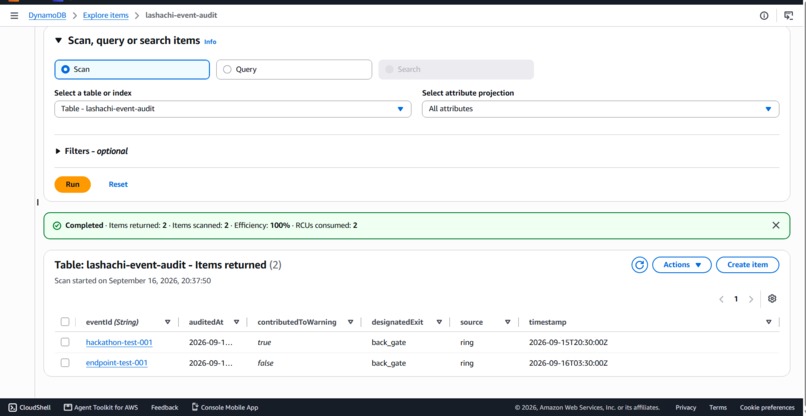Sort by designatedExit column arrow
806x416 pixels.
tap(439, 322)
